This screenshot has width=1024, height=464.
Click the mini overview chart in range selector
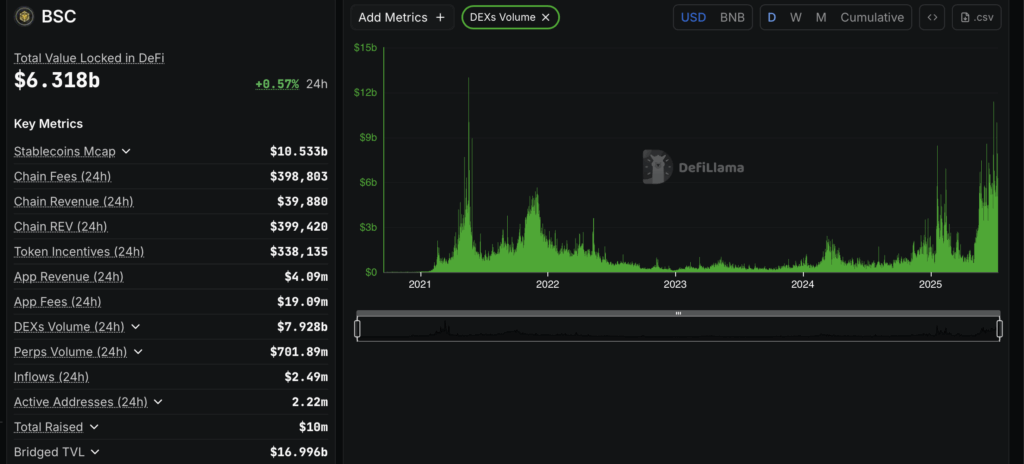point(678,329)
